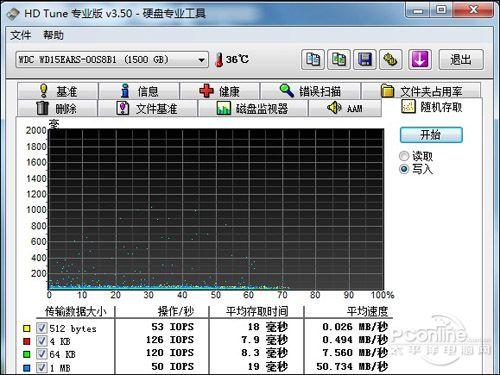
Task: Click the 退出 exit button
Action: (x=461, y=60)
